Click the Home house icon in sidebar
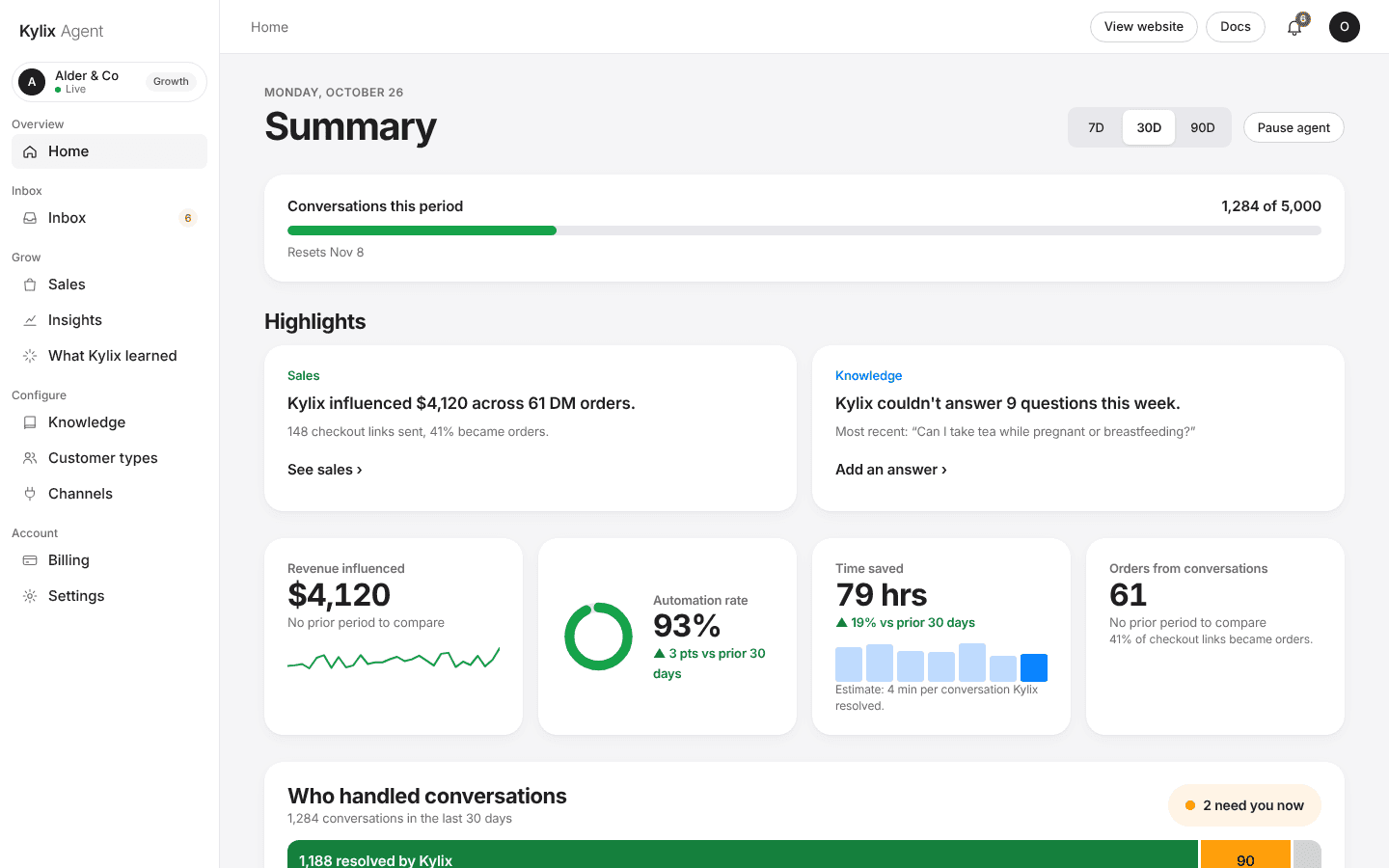 pyautogui.click(x=30, y=151)
